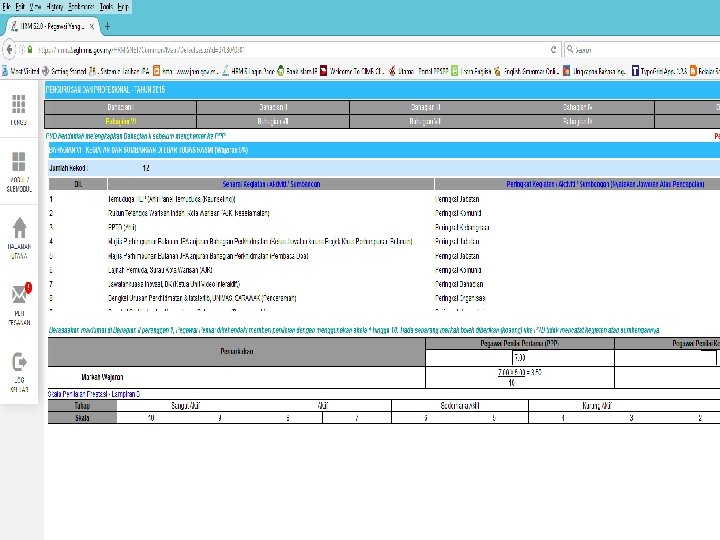Click Peringkat Bahagian in row 7
The image size is (720, 540).
pos(459,284)
